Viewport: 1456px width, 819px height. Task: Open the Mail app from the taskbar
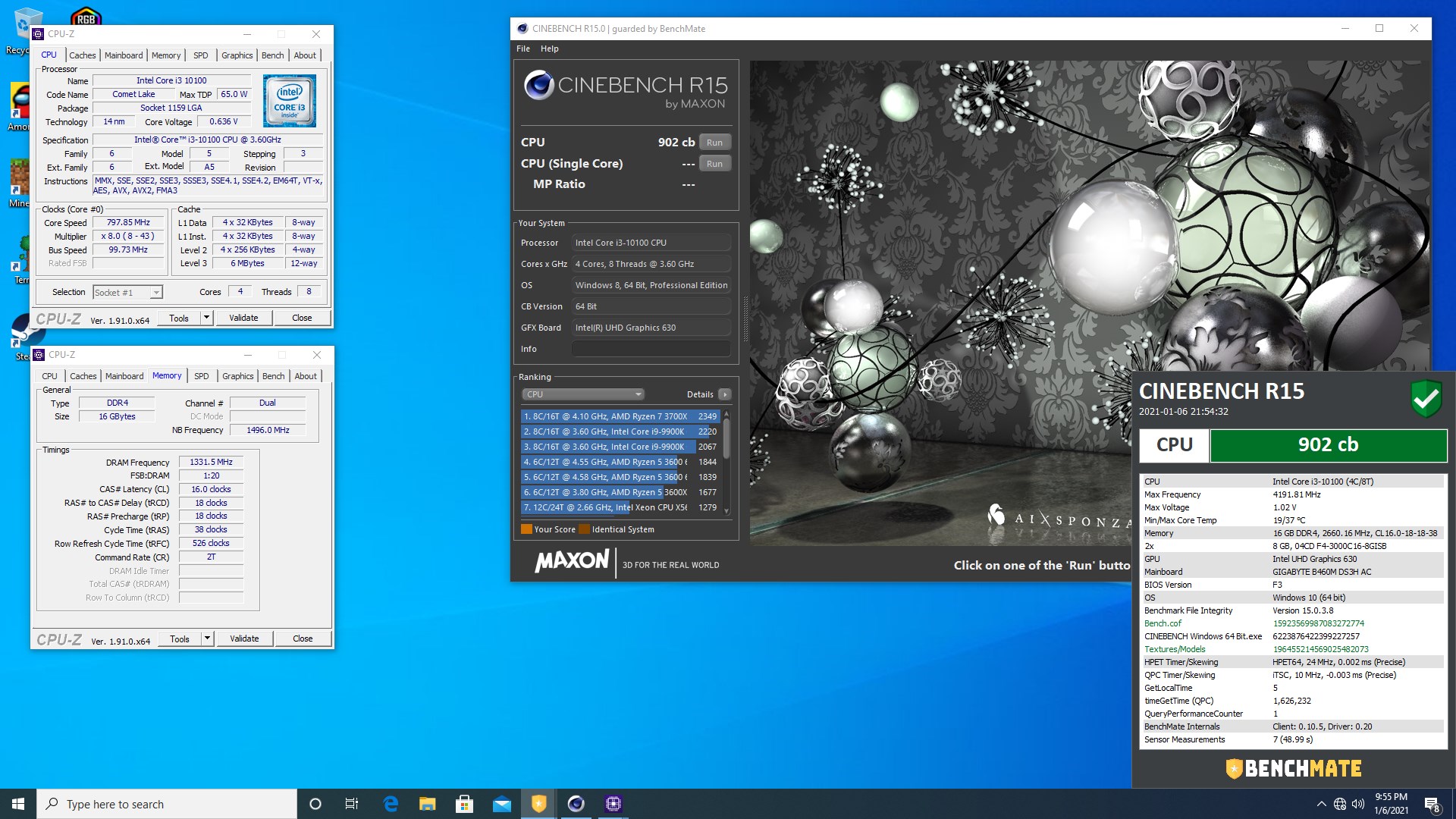coord(502,804)
